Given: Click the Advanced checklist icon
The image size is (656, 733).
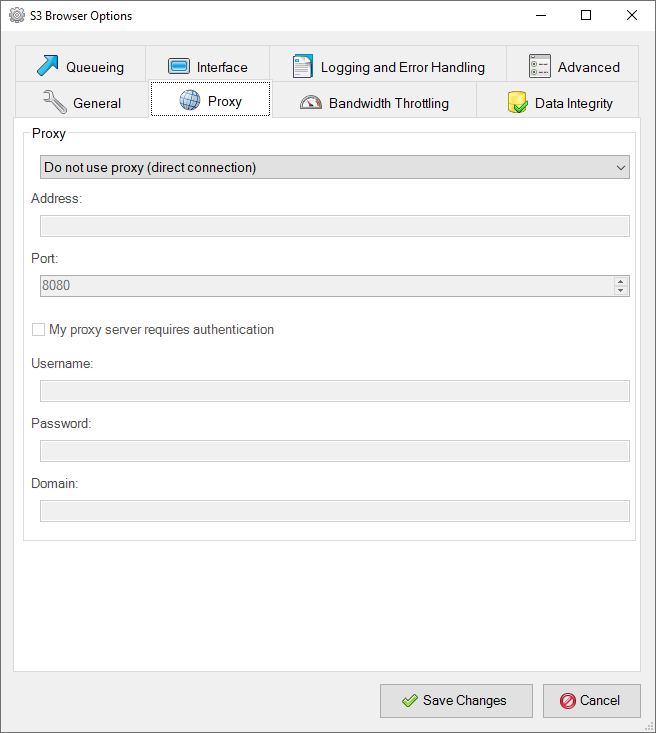Looking at the screenshot, I should coord(540,66).
